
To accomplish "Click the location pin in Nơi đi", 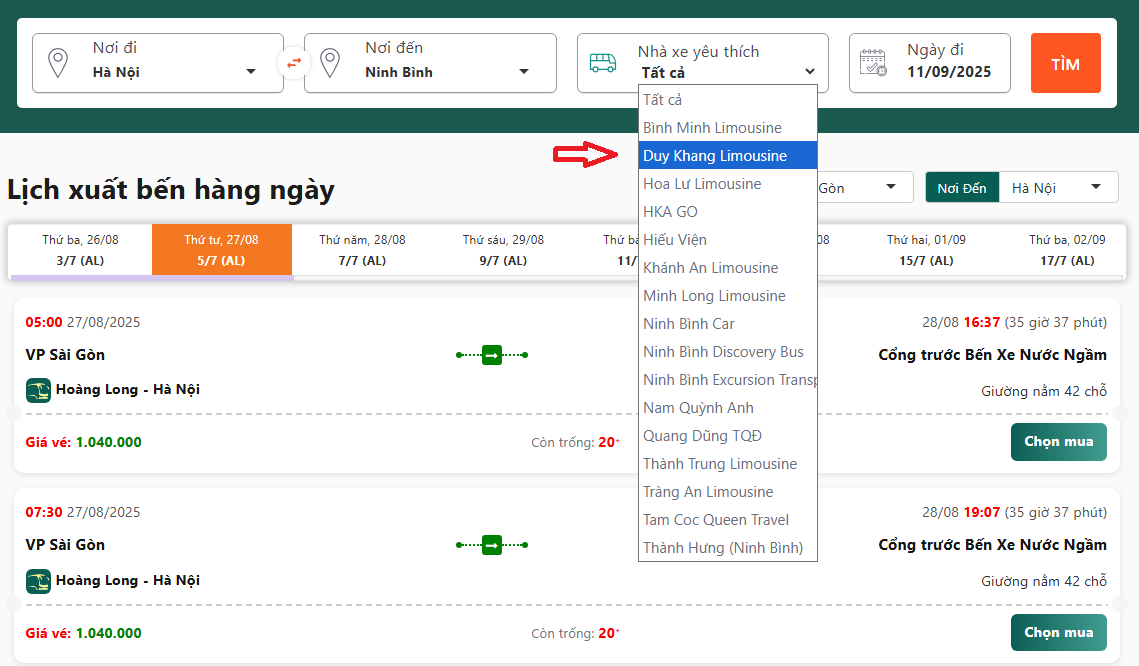I will tap(58, 63).
